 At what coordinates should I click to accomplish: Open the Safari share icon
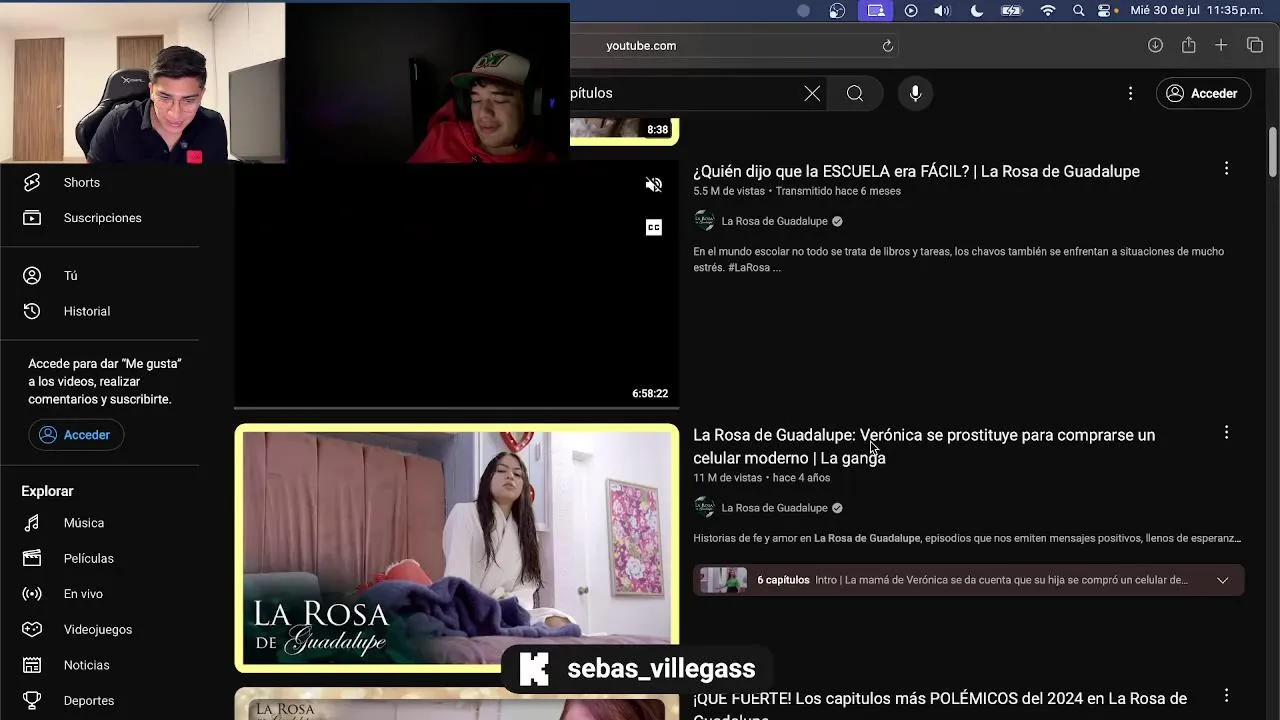click(1188, 46)
